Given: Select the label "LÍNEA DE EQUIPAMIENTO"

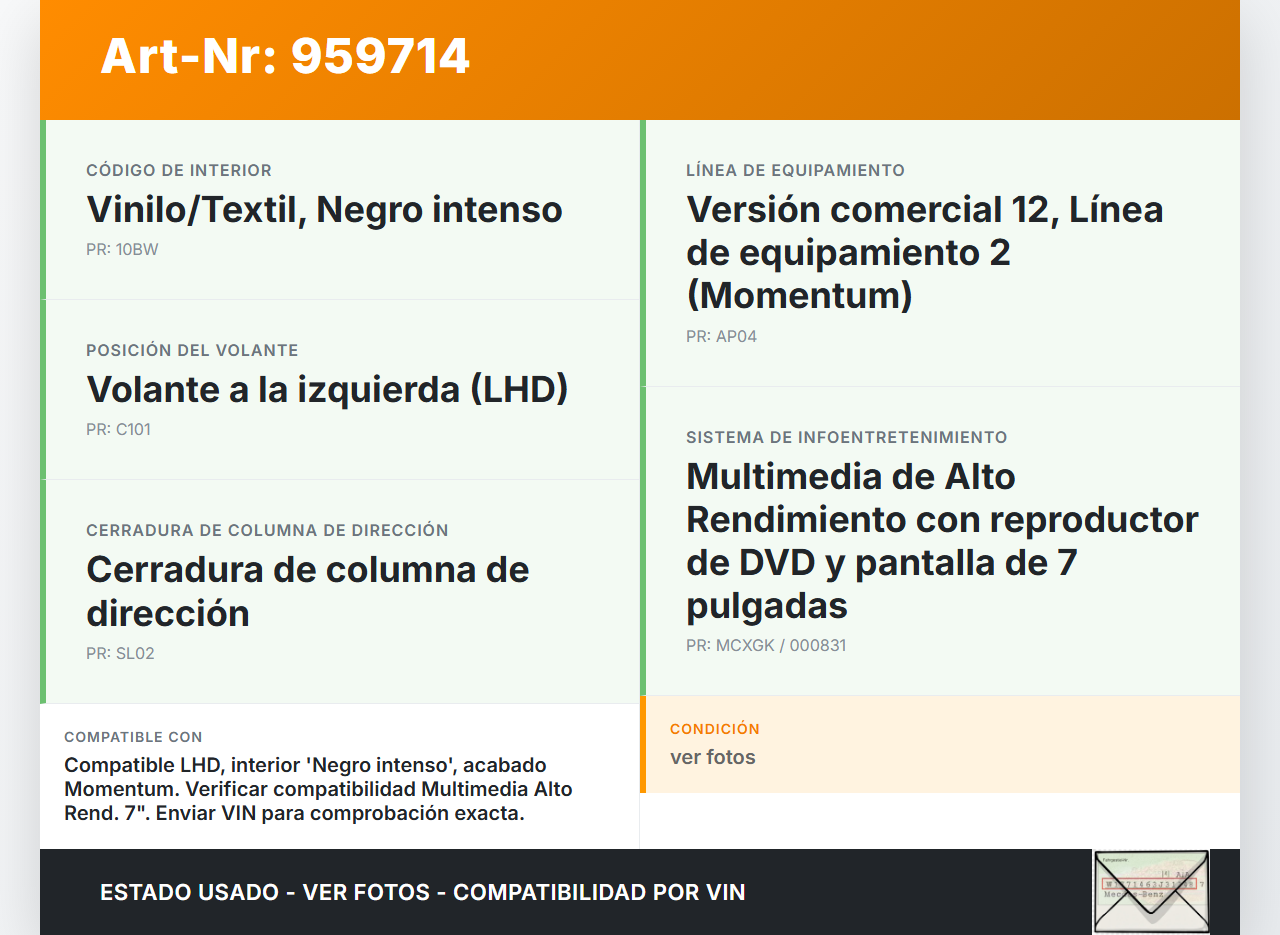Looking at the screenshot, I should 795,170.
